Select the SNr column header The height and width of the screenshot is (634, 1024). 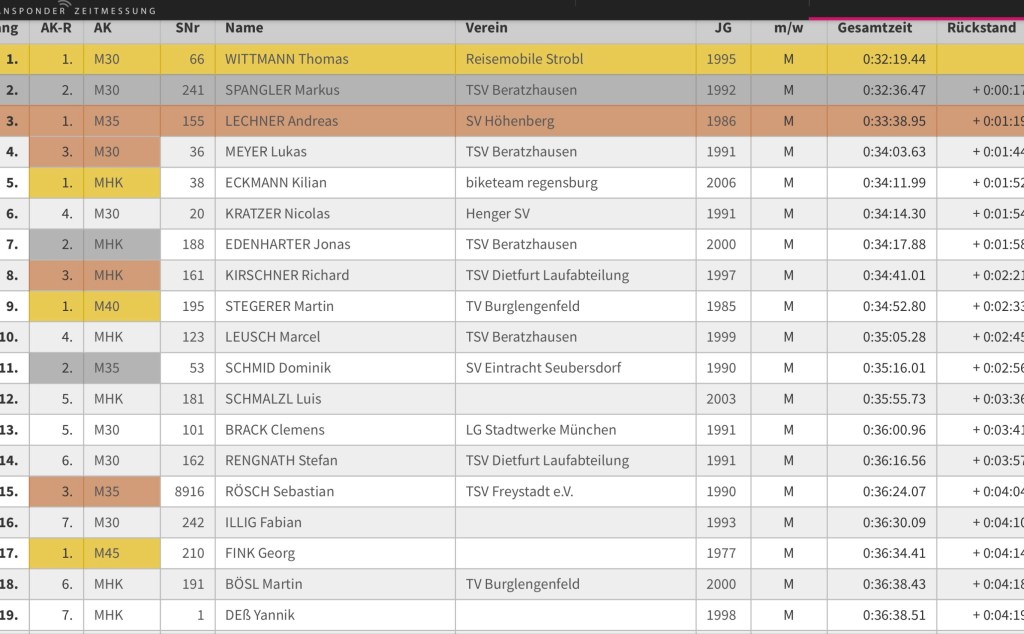187,28
